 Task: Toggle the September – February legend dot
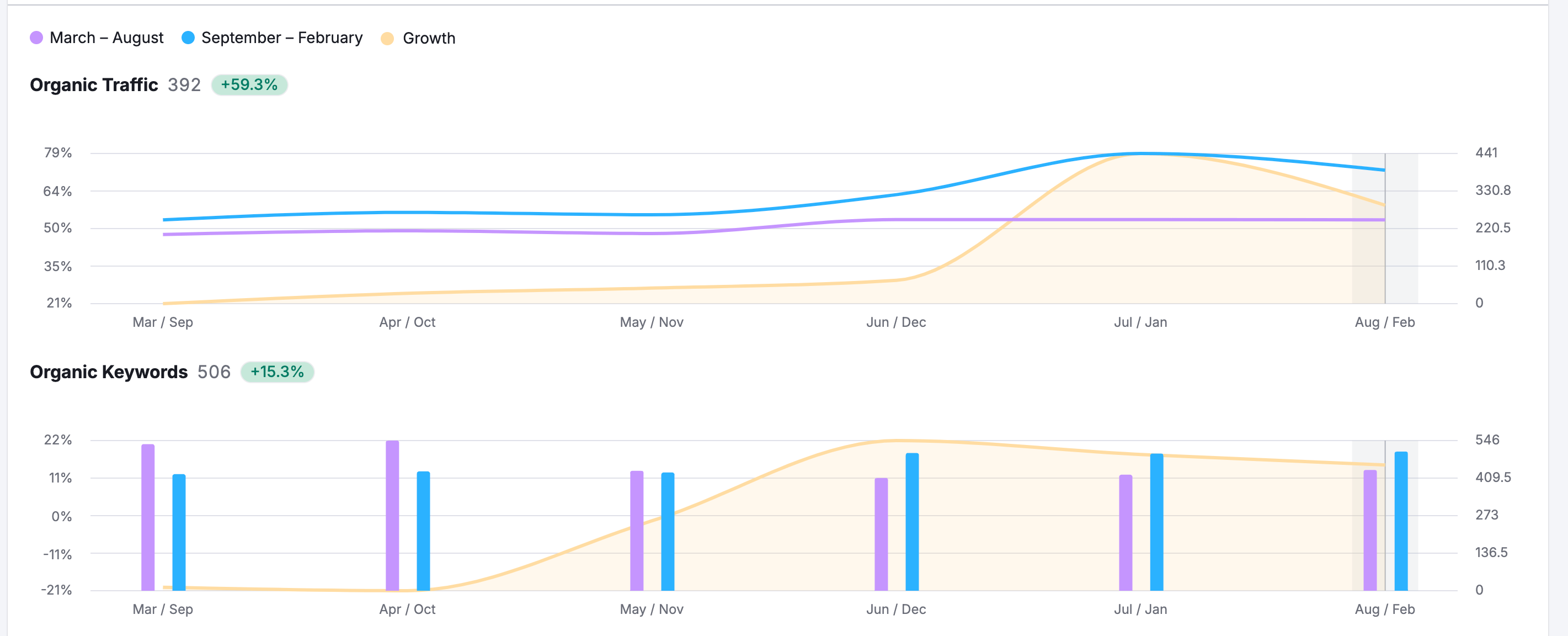pyautogui.click(x=188, y=38)
